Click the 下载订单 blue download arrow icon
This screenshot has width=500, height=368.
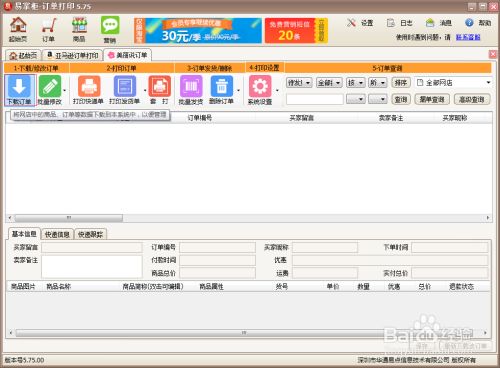click(x=19, y=90)
